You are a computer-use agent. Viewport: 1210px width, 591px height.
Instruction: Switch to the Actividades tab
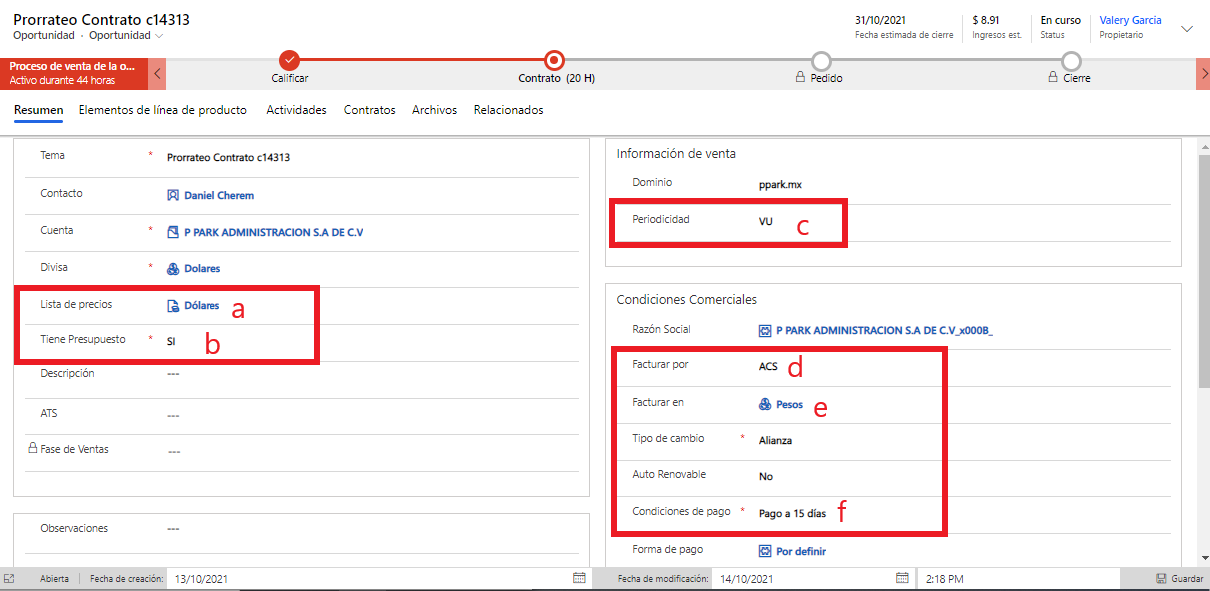click(296, 110)
